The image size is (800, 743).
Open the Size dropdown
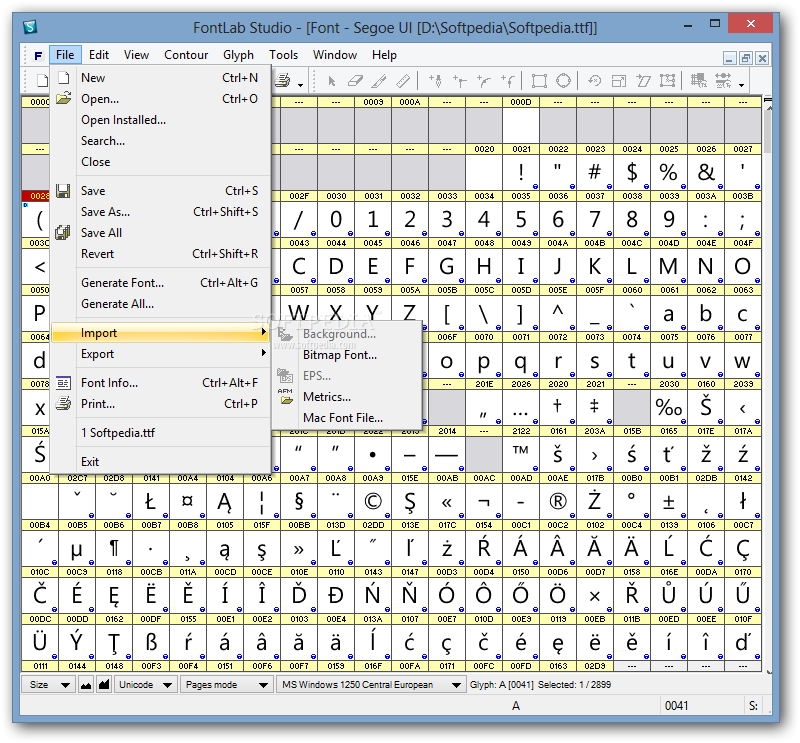pos(48,685)
